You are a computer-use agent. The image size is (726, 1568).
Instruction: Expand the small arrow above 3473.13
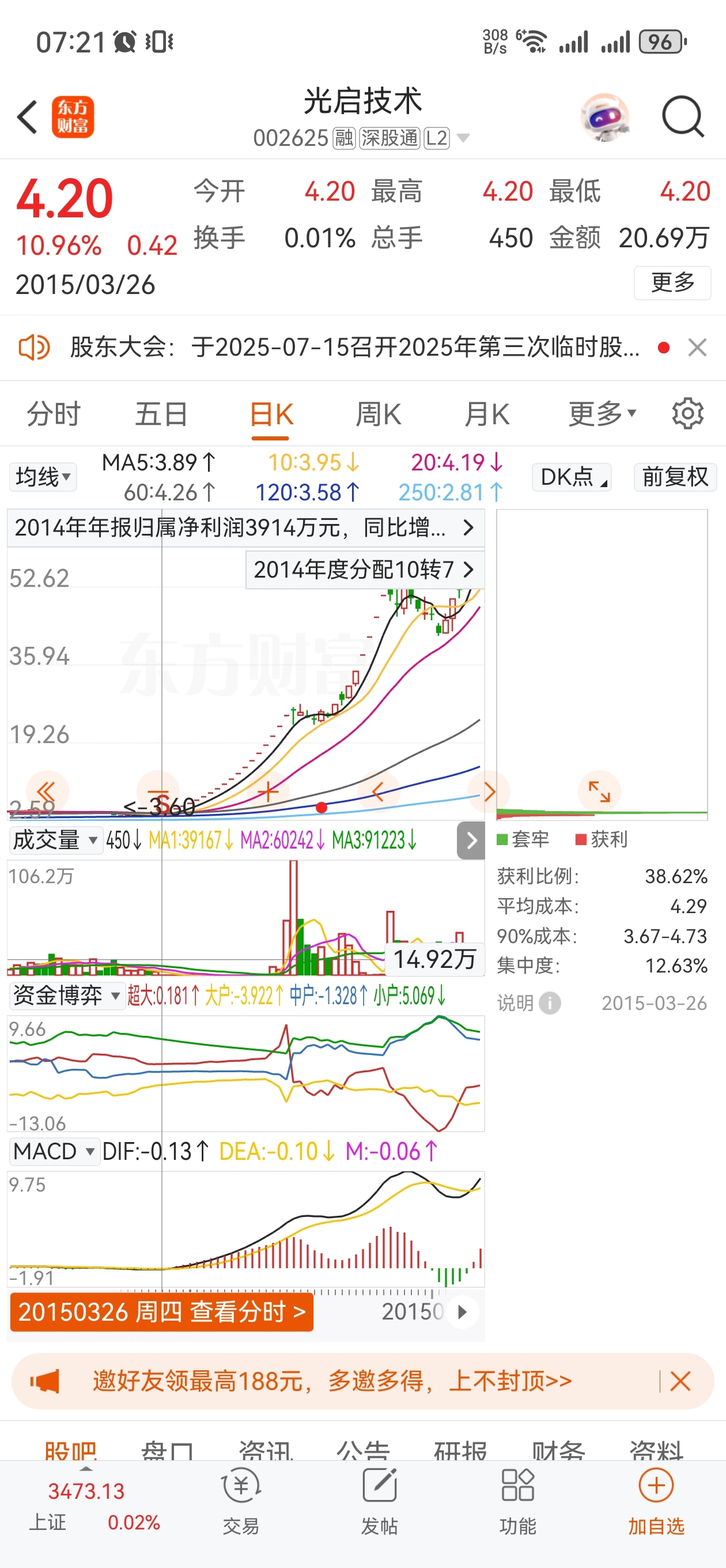point(86,1469)
